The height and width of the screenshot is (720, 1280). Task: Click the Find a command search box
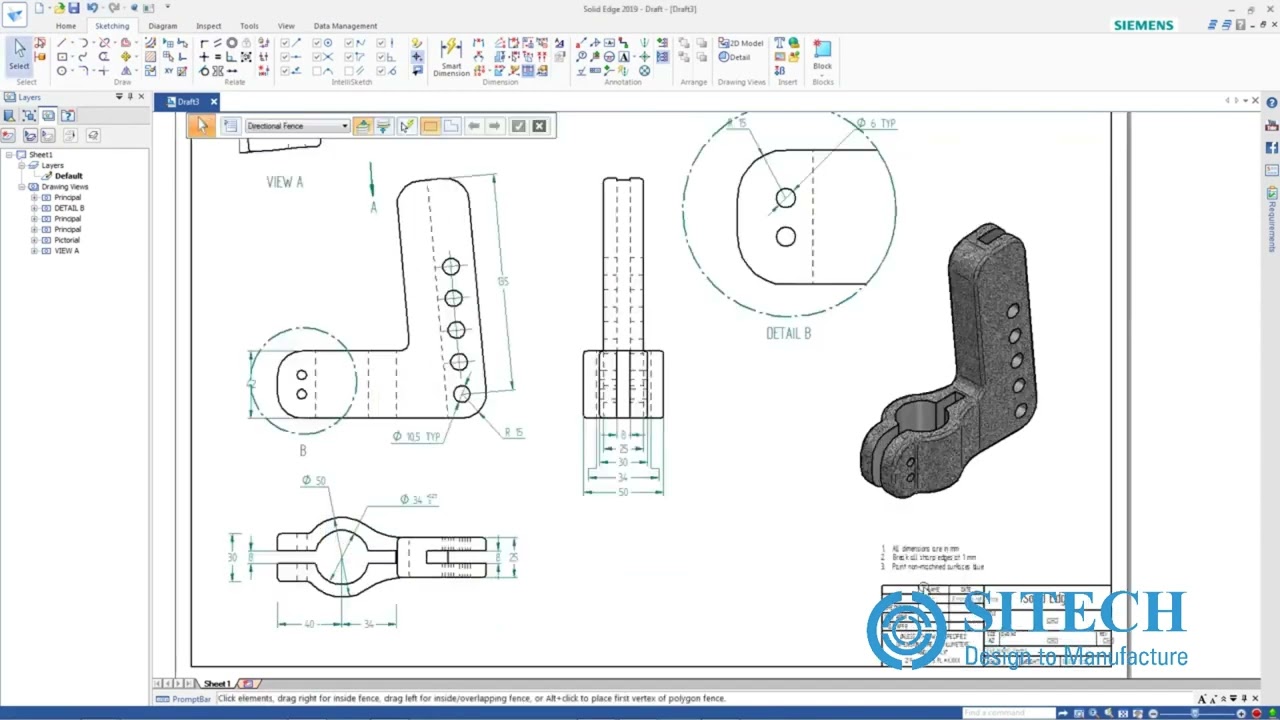click(1009, 713)
